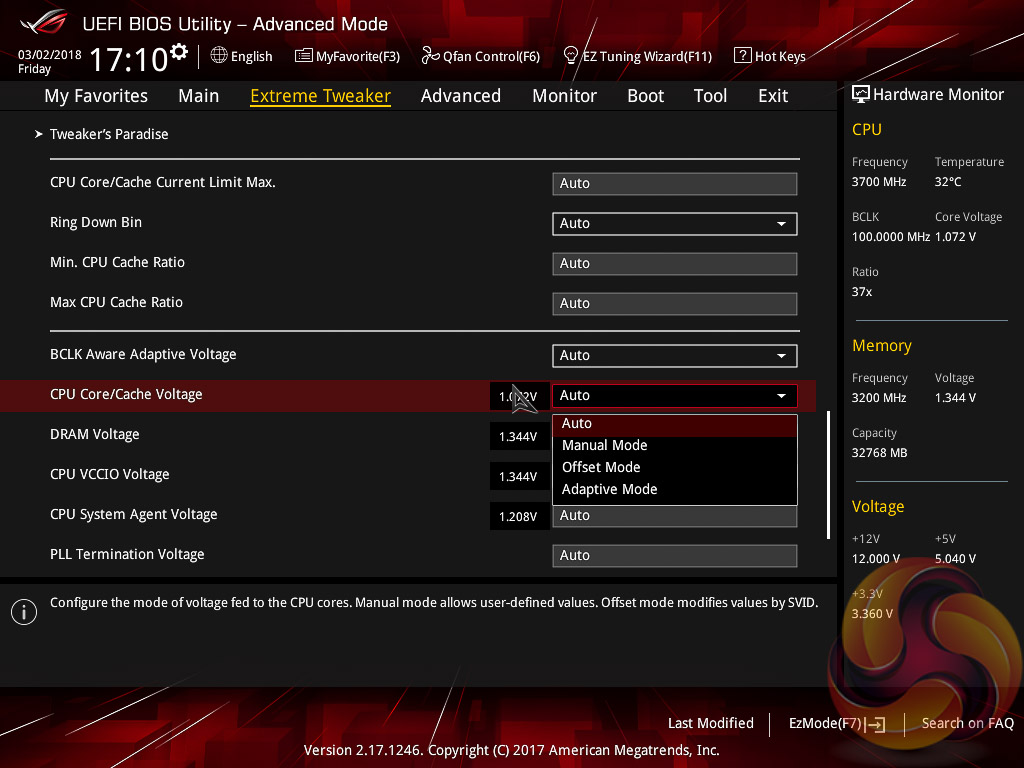Open Hot Keys question mark icon
The height and width of the screenshot is (768, 1024).
(x=743, y=56)
